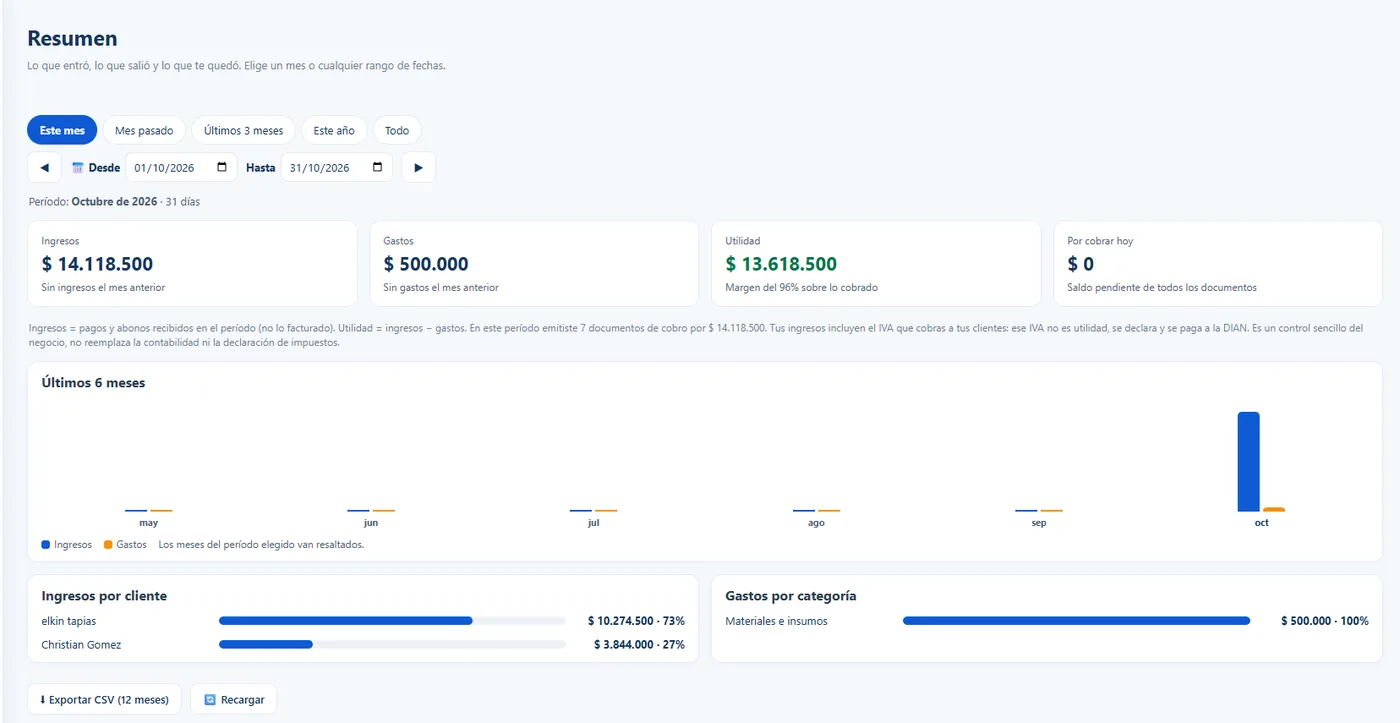Viewport: 1400px width, 723px height.
Task: Click client name 'Christian Gomez'
Action: pos(81,645)
